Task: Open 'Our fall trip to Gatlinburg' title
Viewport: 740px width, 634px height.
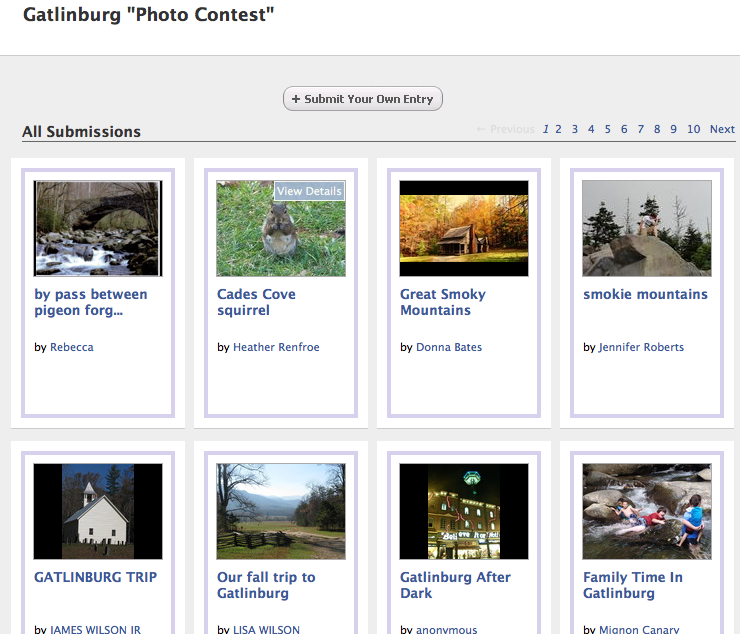Action: [x=266, y=585]
